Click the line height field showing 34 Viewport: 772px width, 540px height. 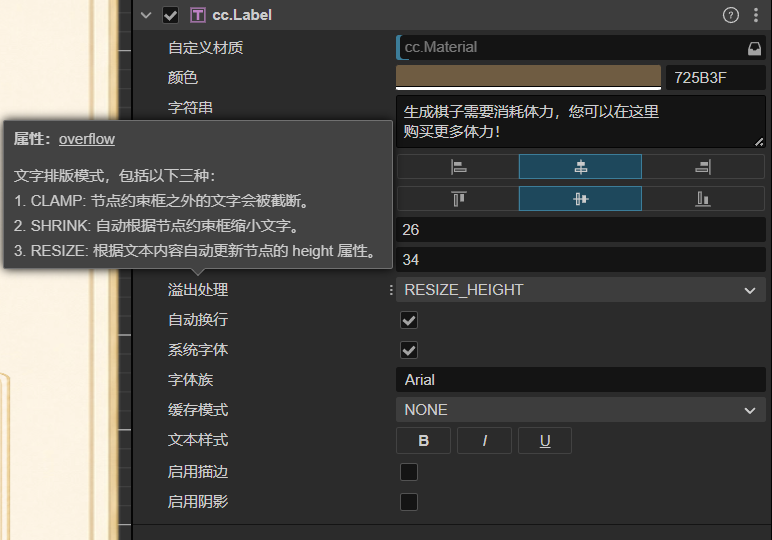pos(580,260)
